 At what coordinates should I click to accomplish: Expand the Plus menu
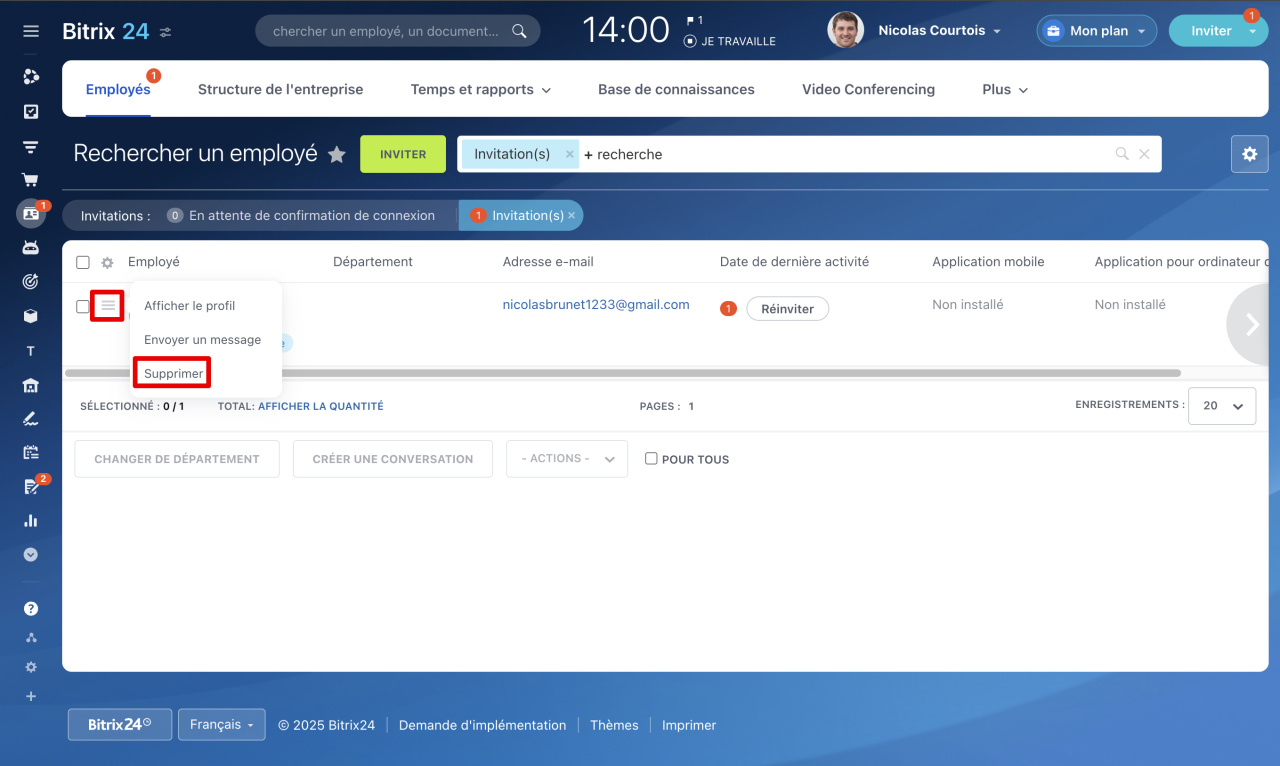(x=1005, y=89)
